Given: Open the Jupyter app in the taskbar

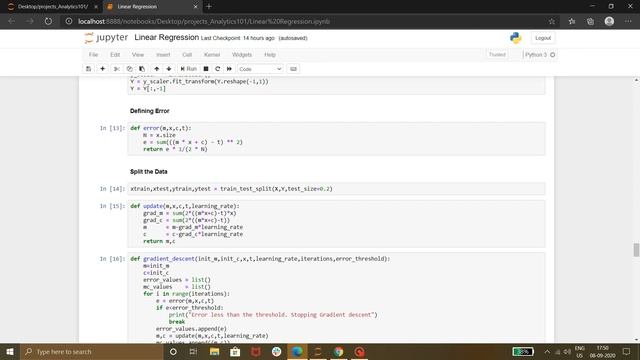Looking at the screenshot, I should tap(318, 351).
